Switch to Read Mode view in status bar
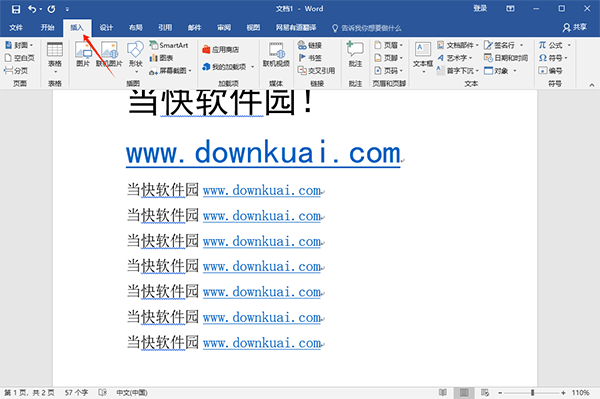This screenshot has height=399, width=600. pyautogui.click(x=442, y=392)
